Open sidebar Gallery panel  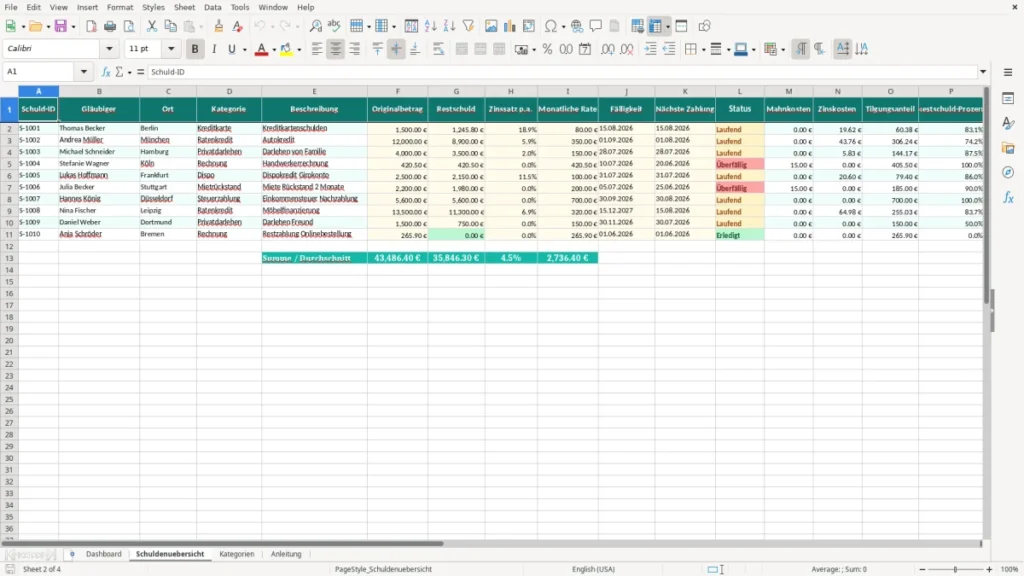coord(1008,148)
